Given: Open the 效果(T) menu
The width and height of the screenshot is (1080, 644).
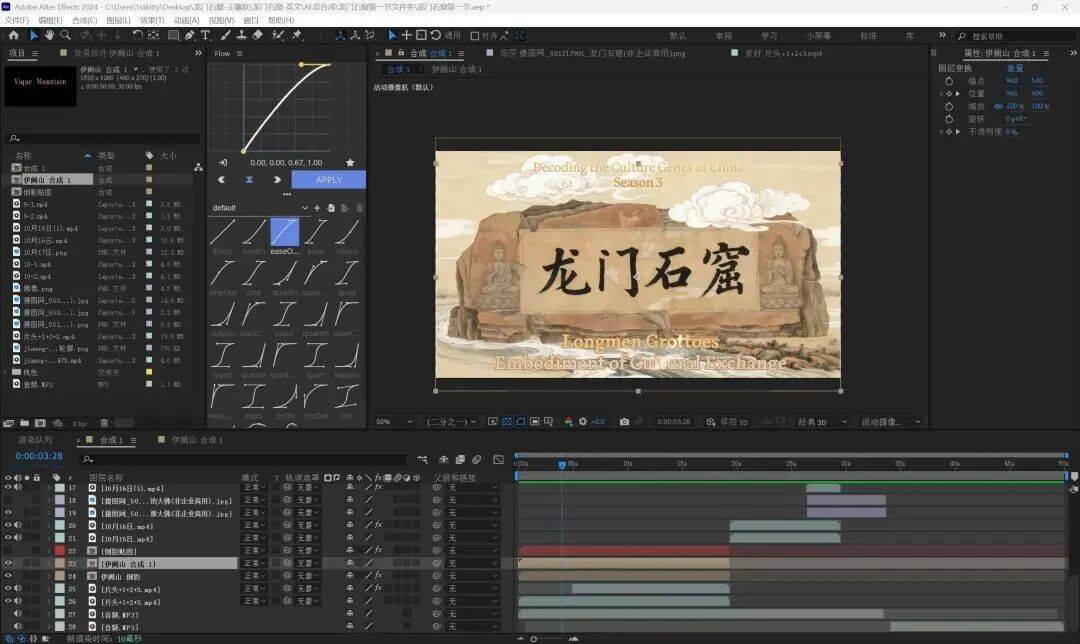Looking at the screenshot, I should coord(152,20).
